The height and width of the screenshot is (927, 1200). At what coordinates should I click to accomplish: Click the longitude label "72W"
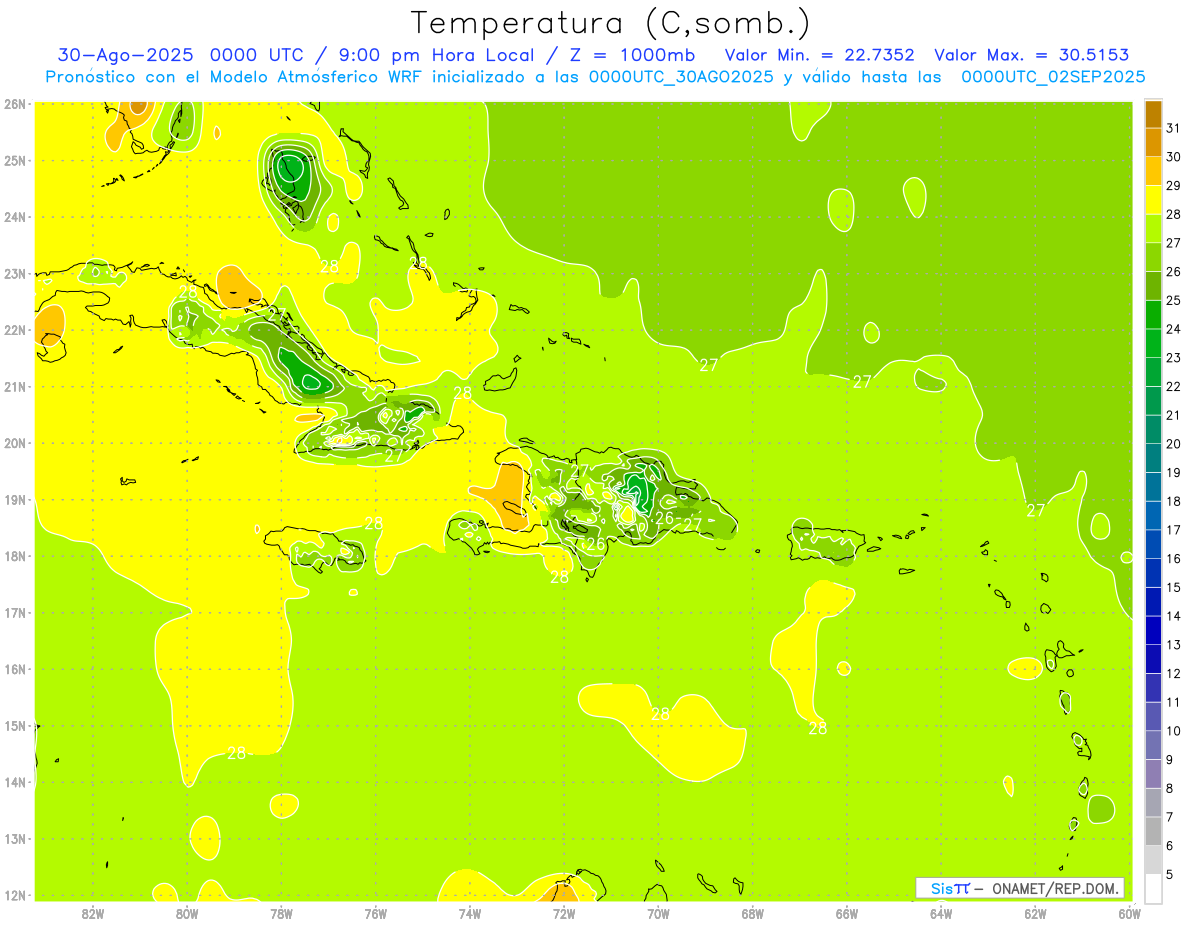point(564,912)
